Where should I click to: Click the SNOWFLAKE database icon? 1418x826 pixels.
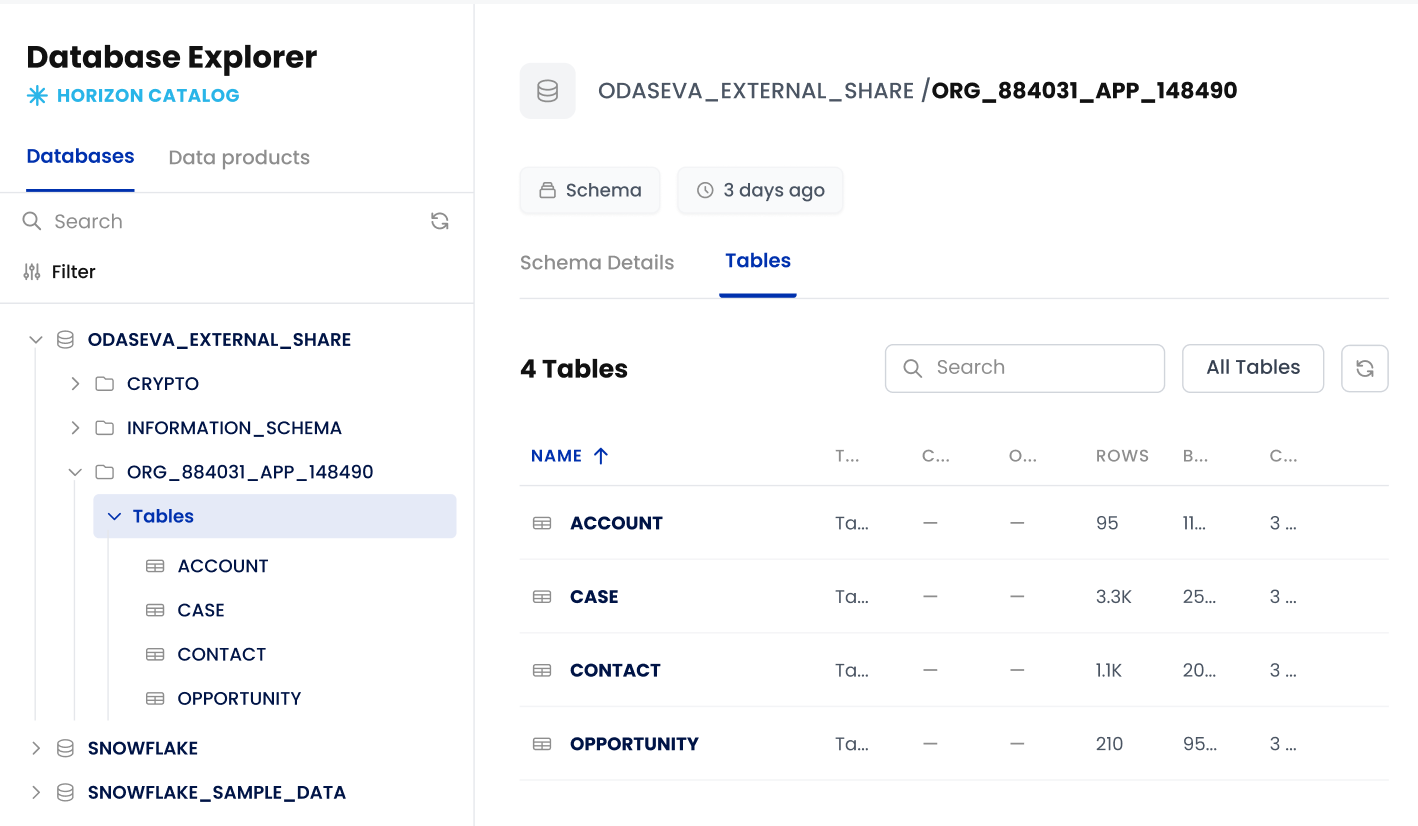pos(65,748)
